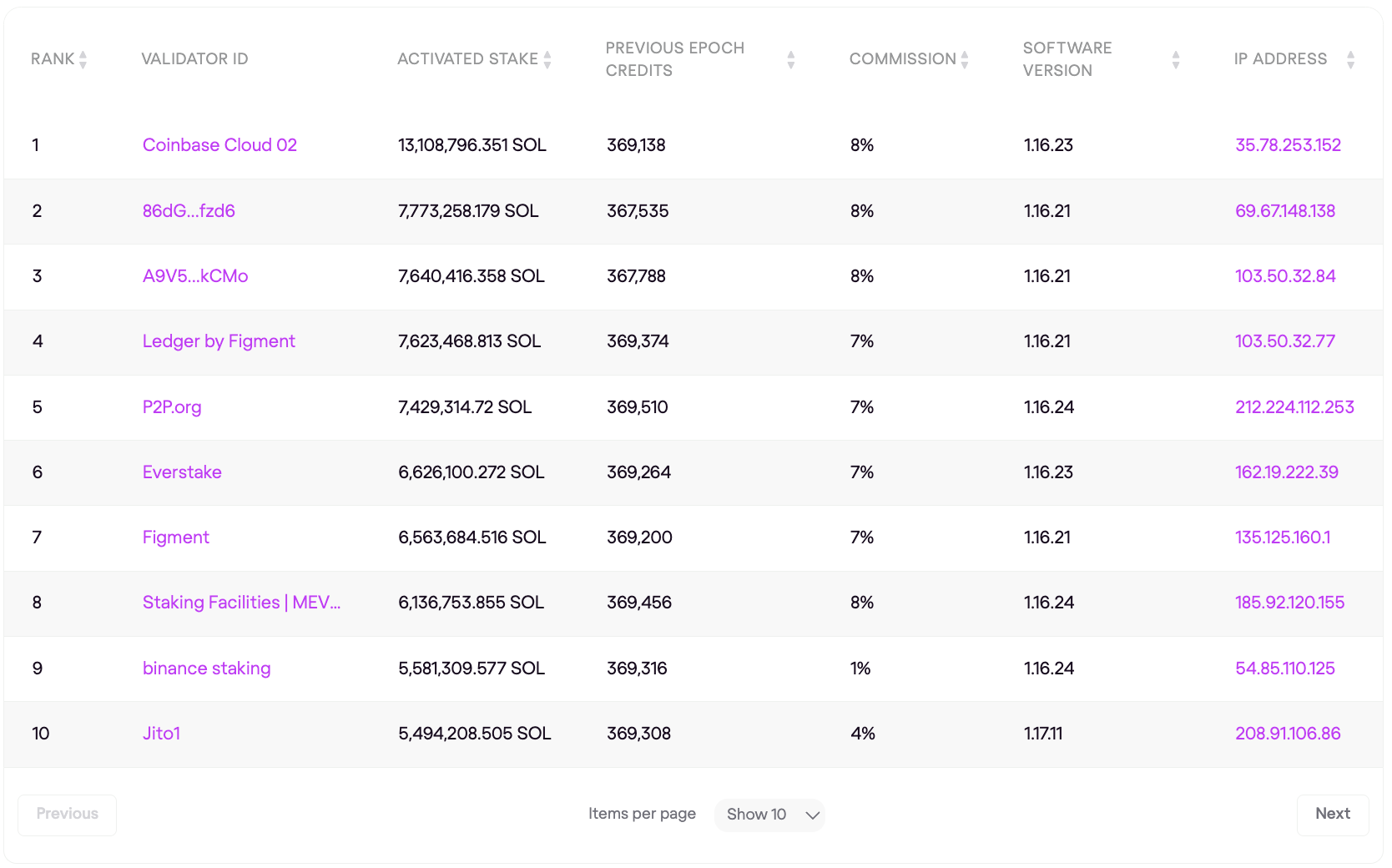Click epoch credits value 369,200

[639, 537]
